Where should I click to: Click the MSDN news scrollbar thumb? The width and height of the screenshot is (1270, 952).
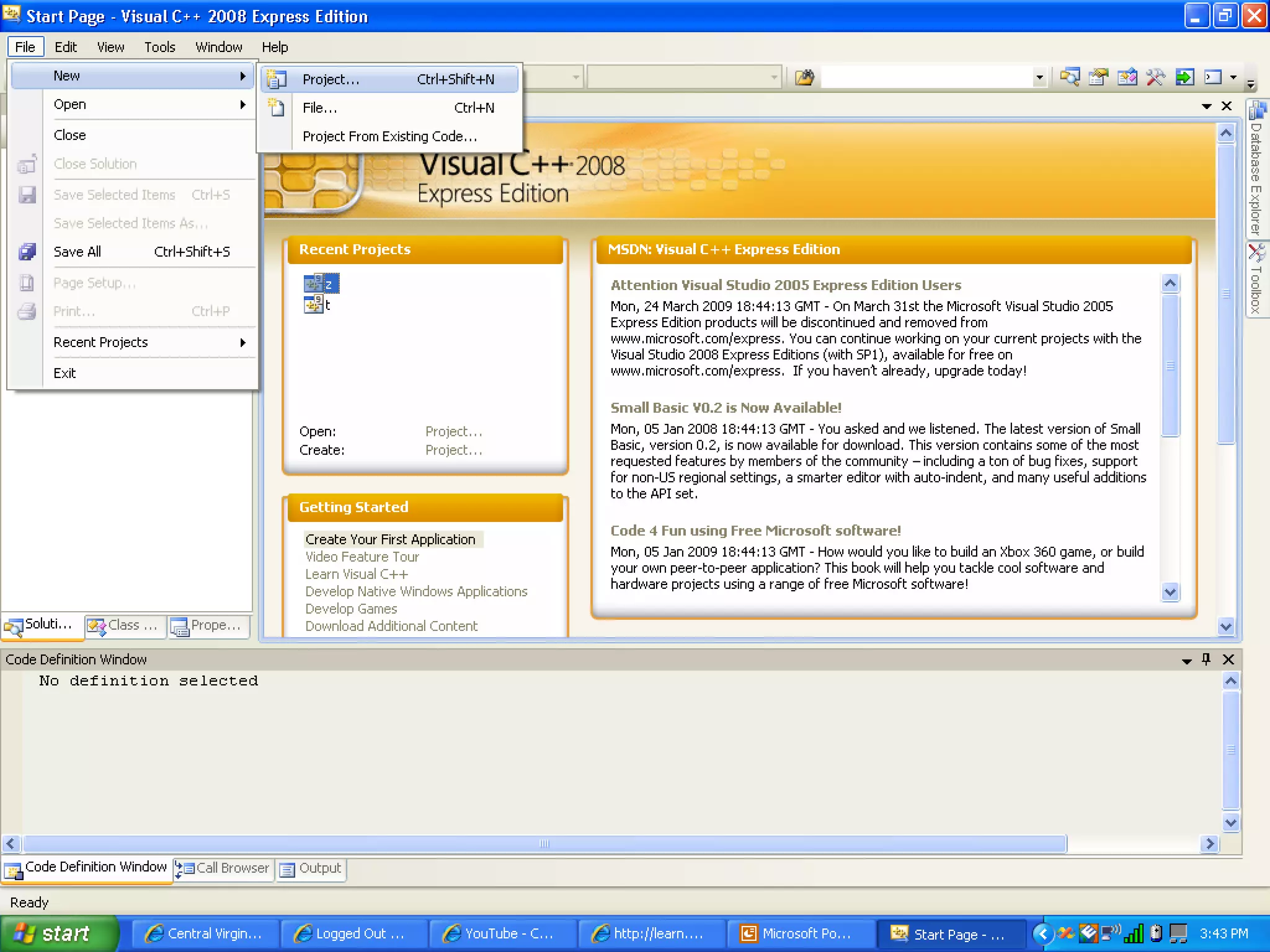[x=1170, y=366]
